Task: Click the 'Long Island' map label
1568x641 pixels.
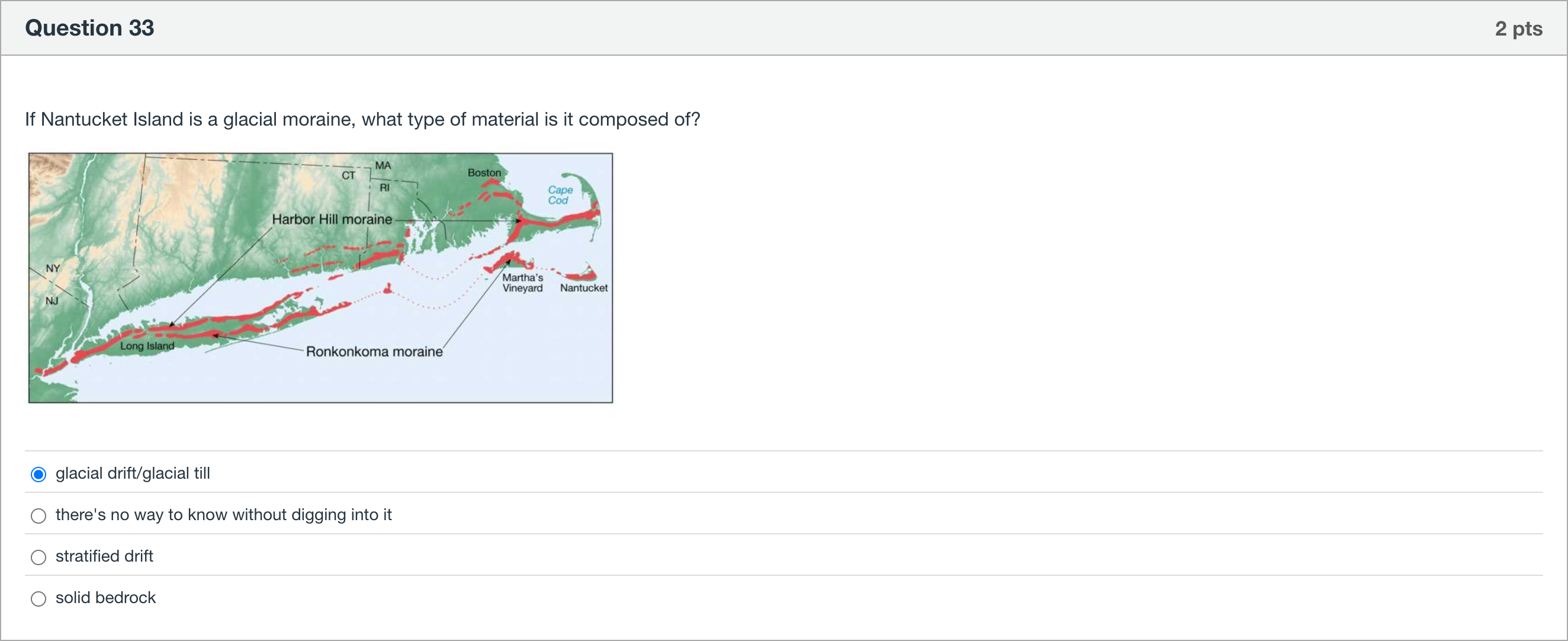Action: (x=147, y=346)
